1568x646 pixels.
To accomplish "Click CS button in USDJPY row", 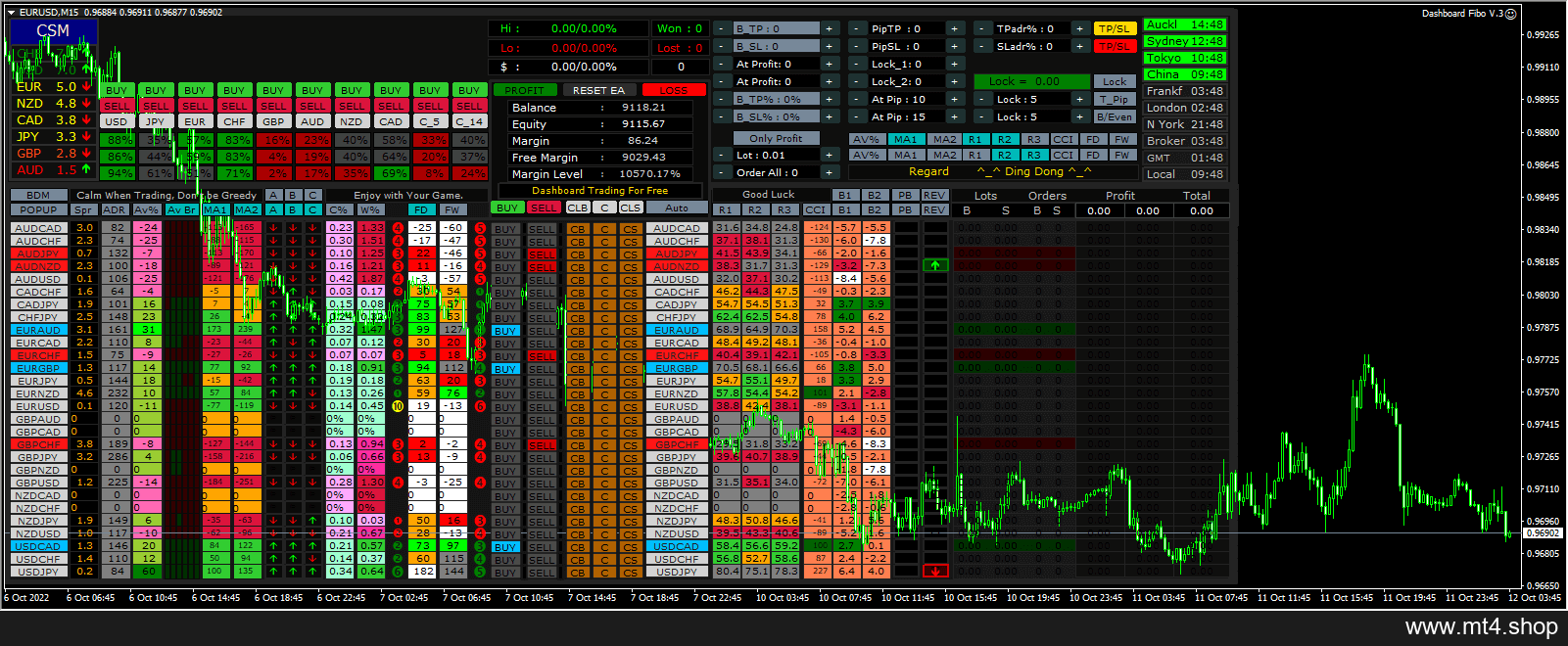I will tap(630, 572).
